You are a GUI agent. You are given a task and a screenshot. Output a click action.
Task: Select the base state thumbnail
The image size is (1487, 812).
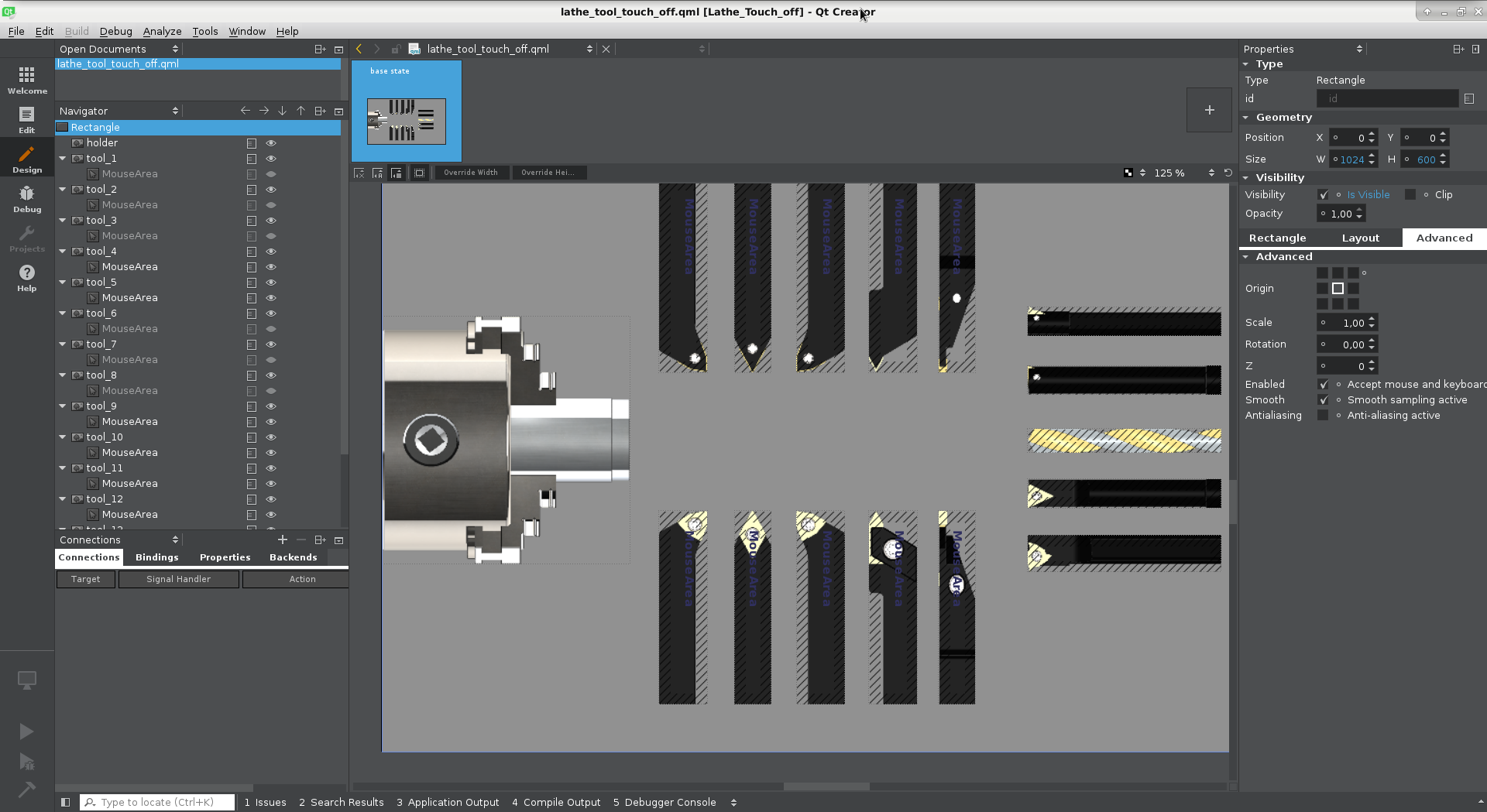[x=407, y=111]
